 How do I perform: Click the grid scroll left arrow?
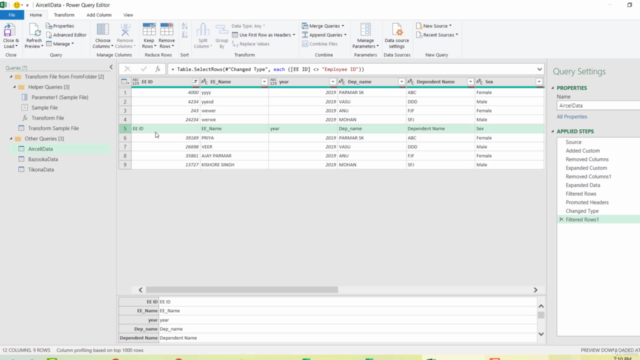pyautogui.click(x=140, y=290)
